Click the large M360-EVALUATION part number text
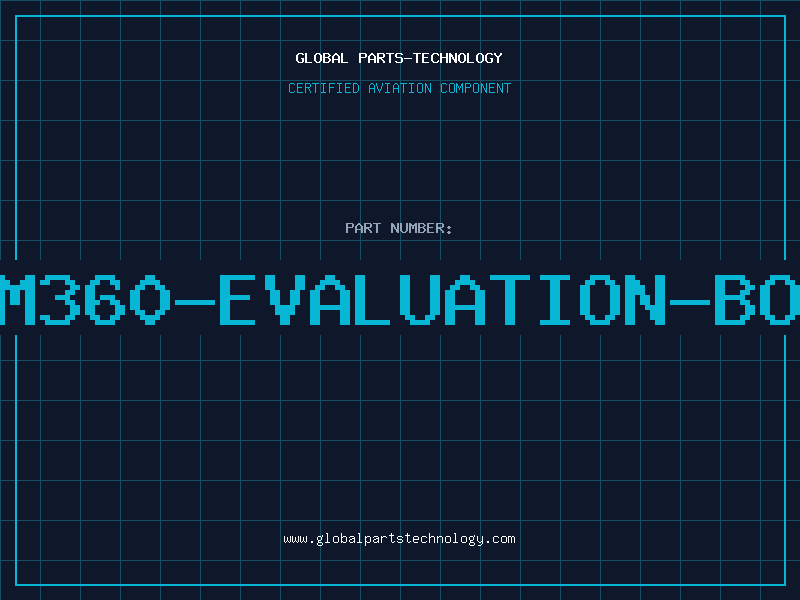 click(400, 300)
